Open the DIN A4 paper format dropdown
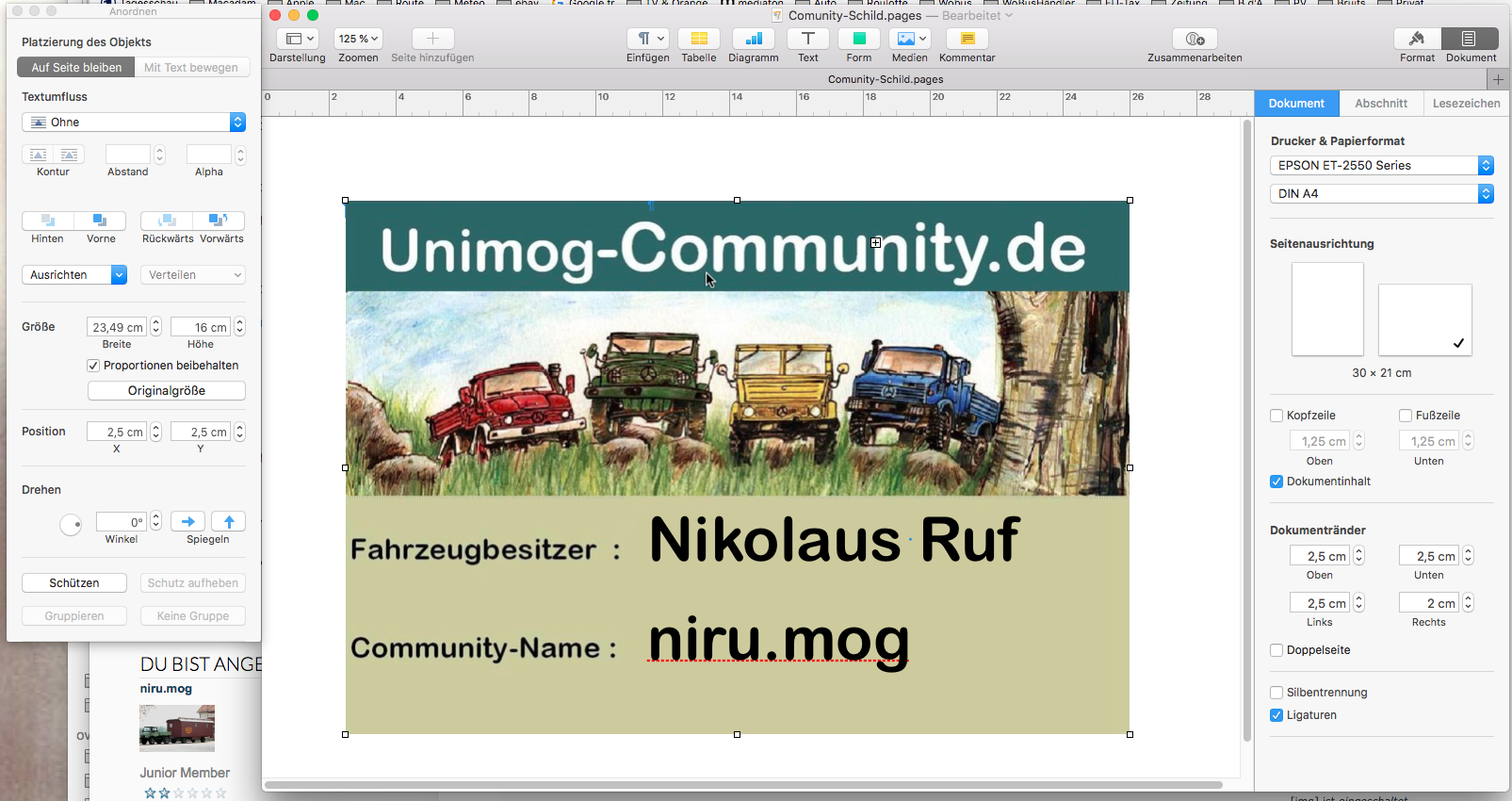 point(1382,194)
